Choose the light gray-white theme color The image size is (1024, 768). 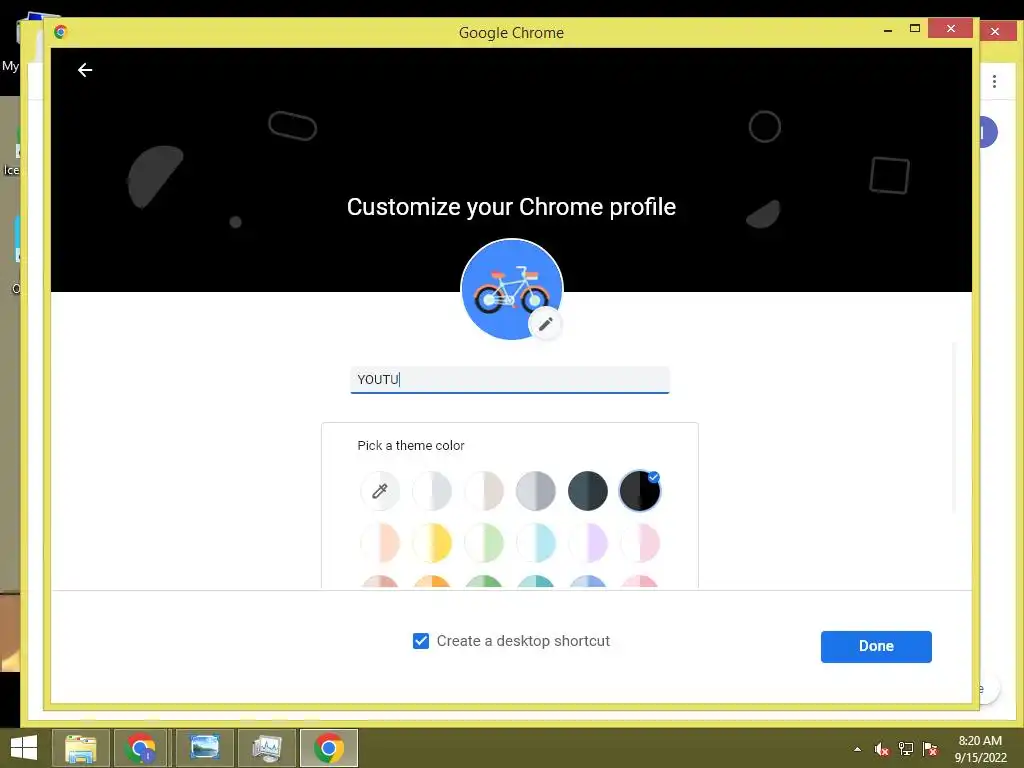coord(432,491)
